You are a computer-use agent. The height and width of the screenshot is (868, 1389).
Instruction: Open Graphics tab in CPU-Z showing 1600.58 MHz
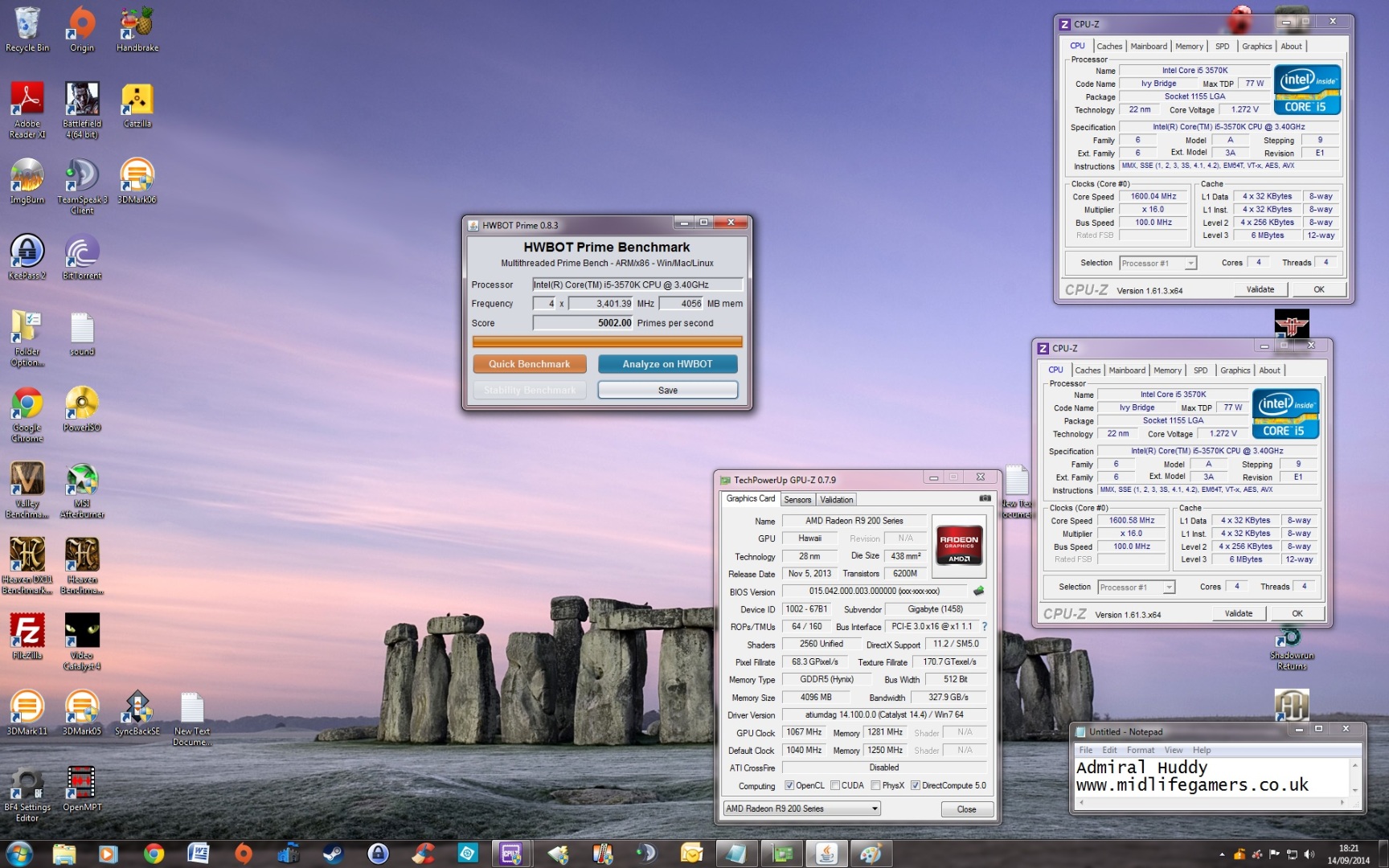click(1235, 370)
